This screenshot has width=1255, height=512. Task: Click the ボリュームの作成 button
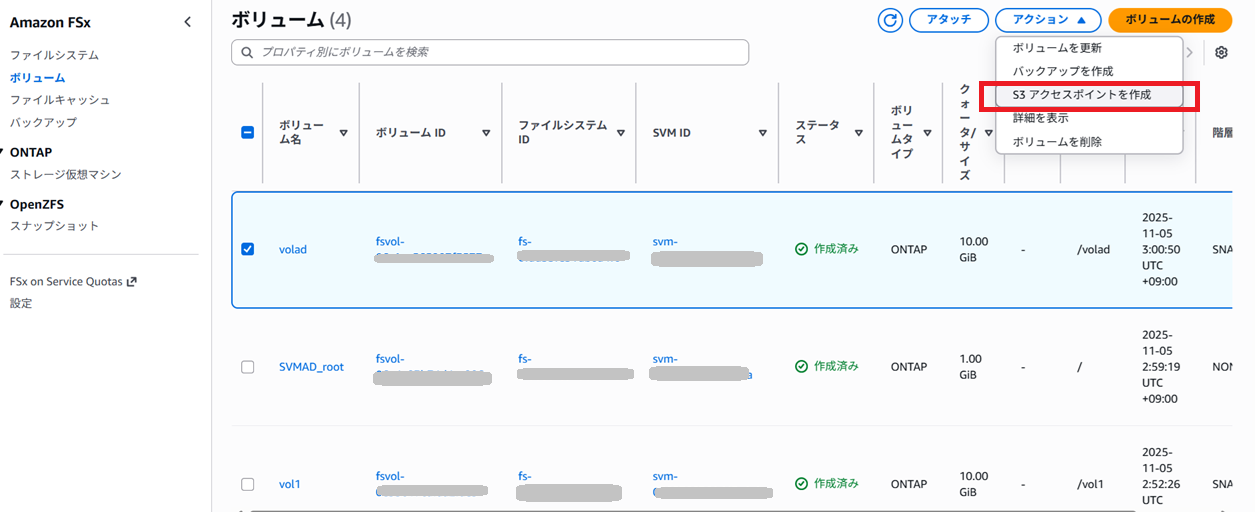[1170, 20]
